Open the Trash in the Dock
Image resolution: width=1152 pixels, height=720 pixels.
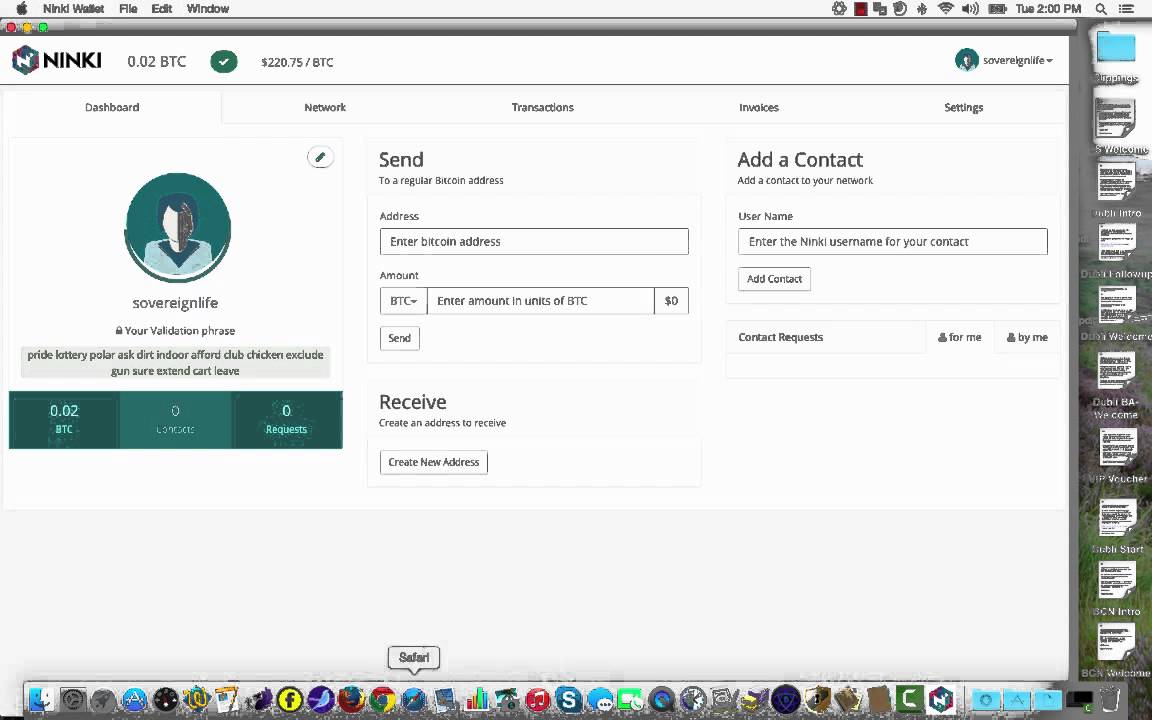click(1110, 699)
